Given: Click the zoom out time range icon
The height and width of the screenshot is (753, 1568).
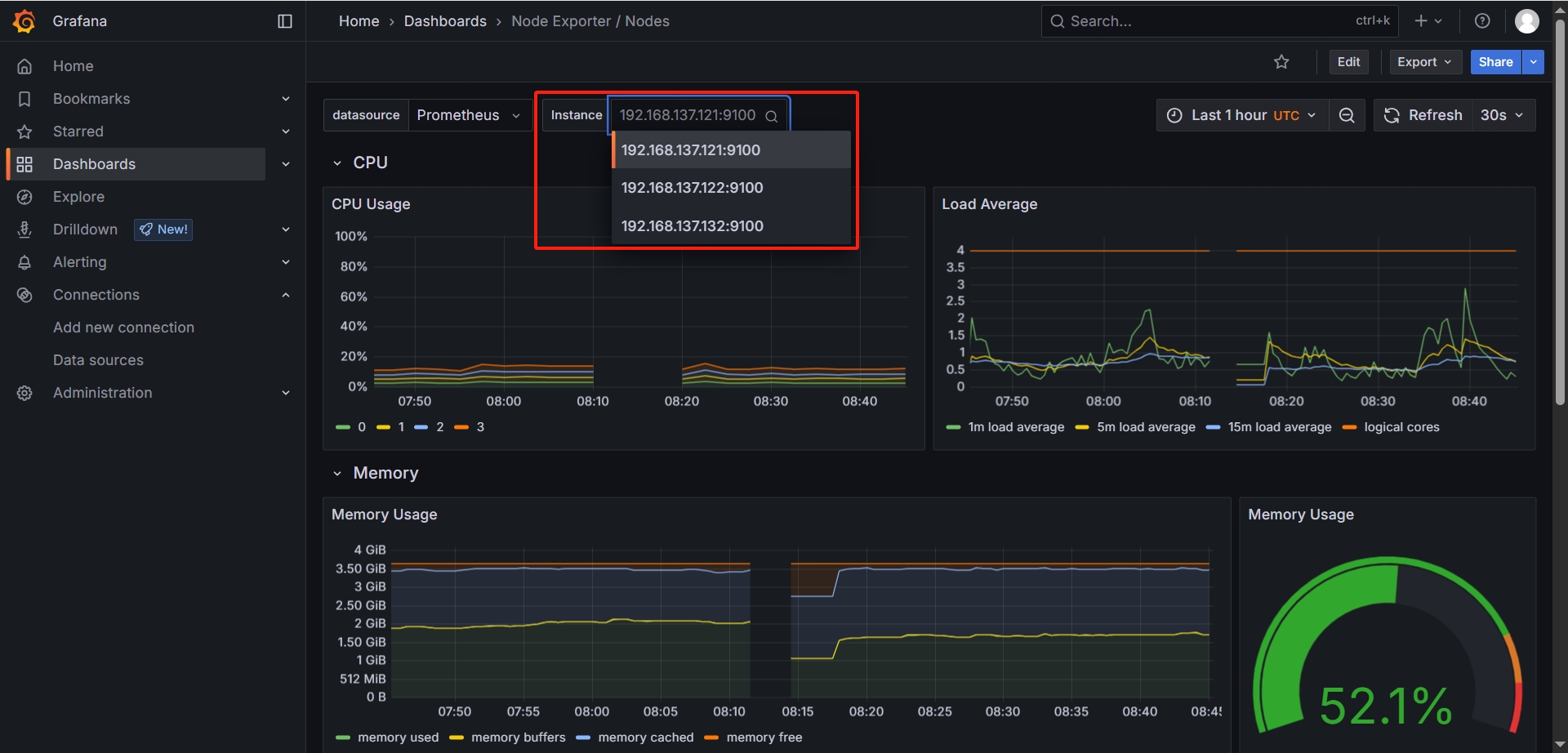Looking at the screenshot, I should tap(1347, 115).
